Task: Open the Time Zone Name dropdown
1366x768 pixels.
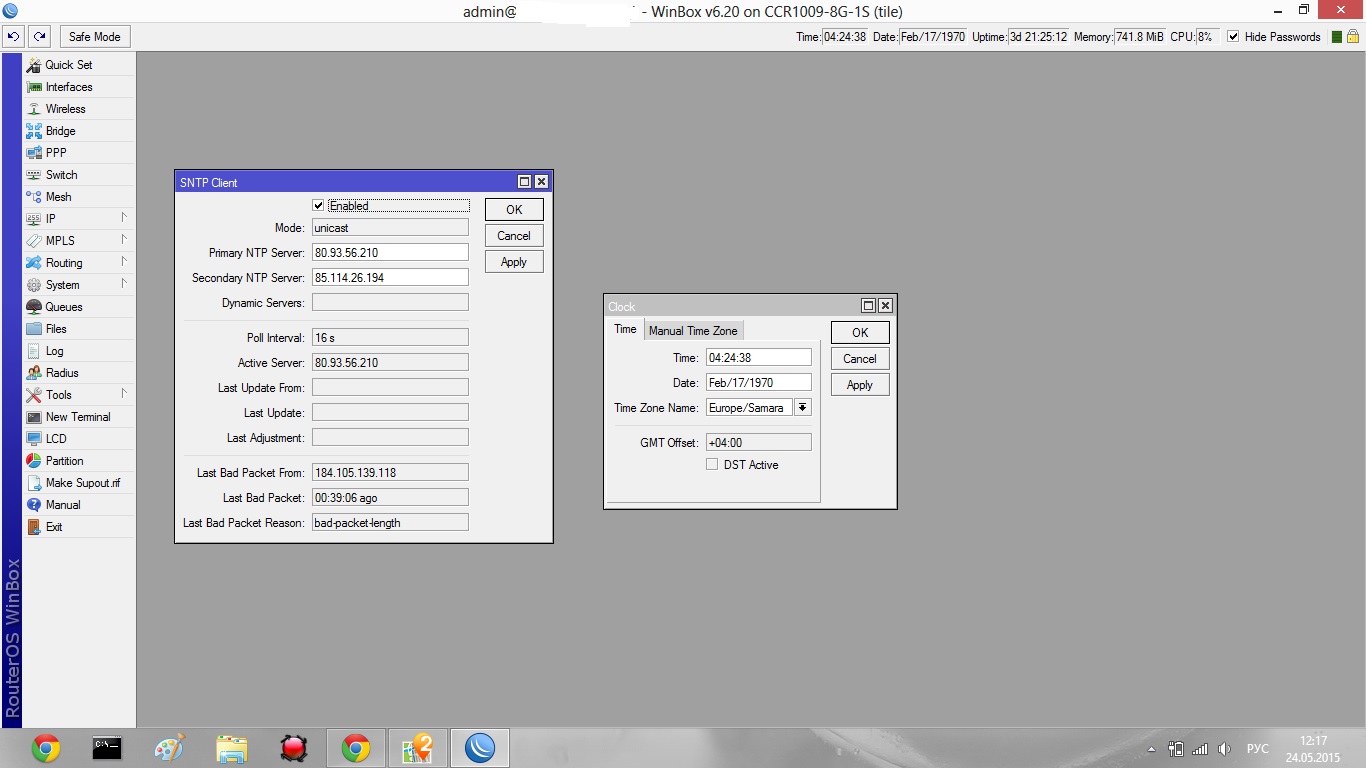Action: [802, 408]
